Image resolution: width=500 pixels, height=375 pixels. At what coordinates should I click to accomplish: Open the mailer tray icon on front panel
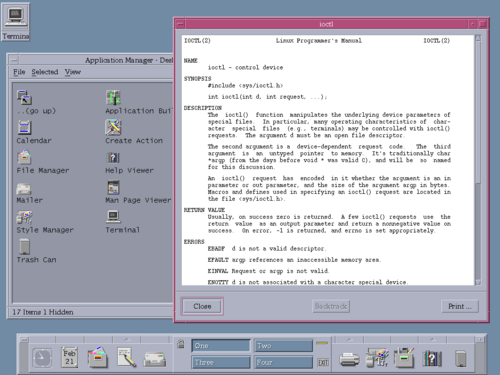(155, 359)
